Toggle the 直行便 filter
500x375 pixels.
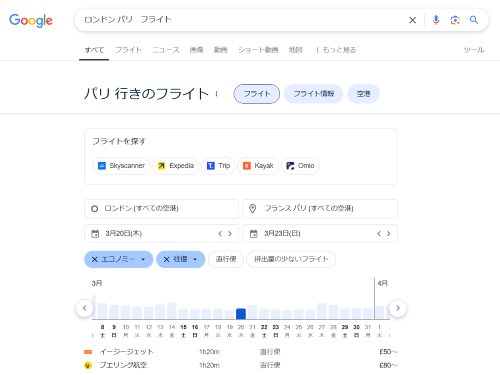coord(226,259)
